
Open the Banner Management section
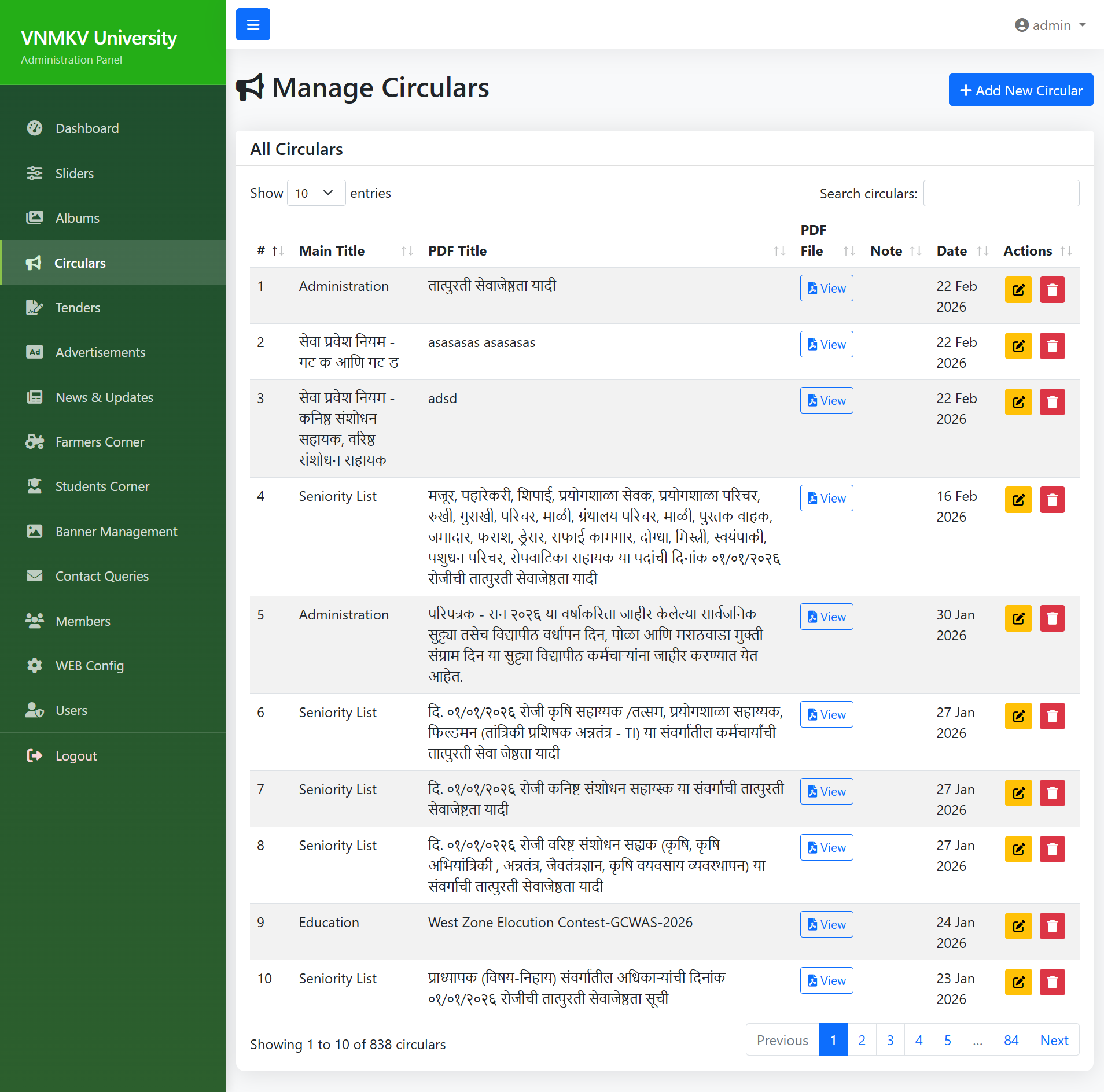(116, 532)
